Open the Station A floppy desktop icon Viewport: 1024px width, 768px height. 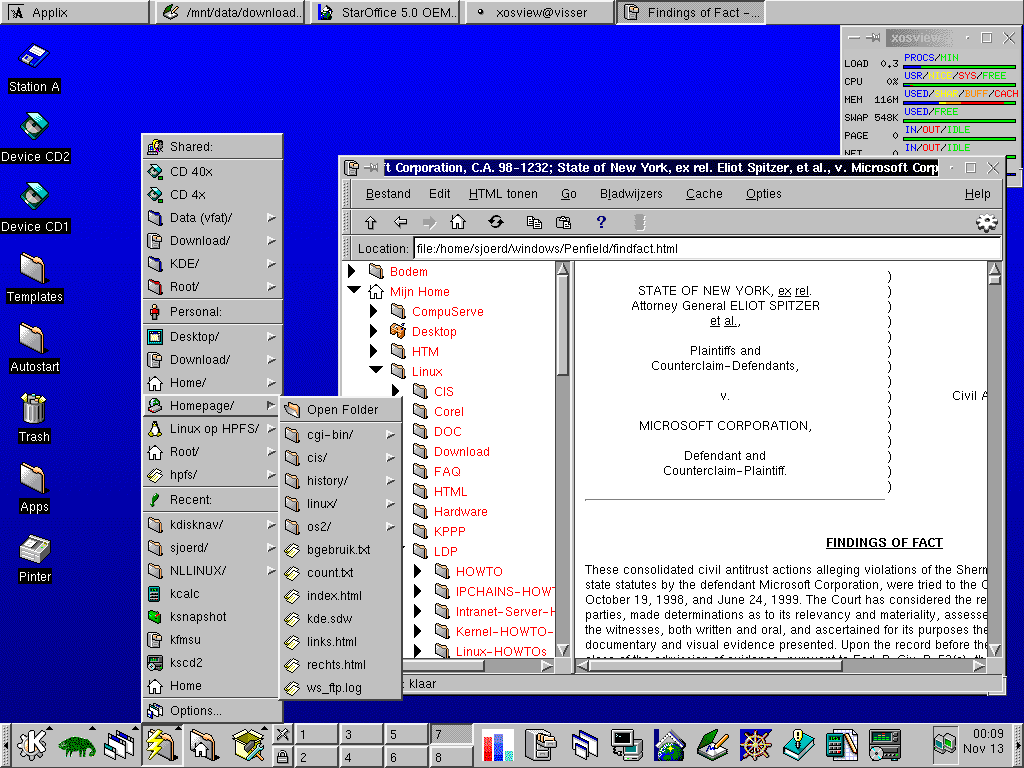(34, 57)
